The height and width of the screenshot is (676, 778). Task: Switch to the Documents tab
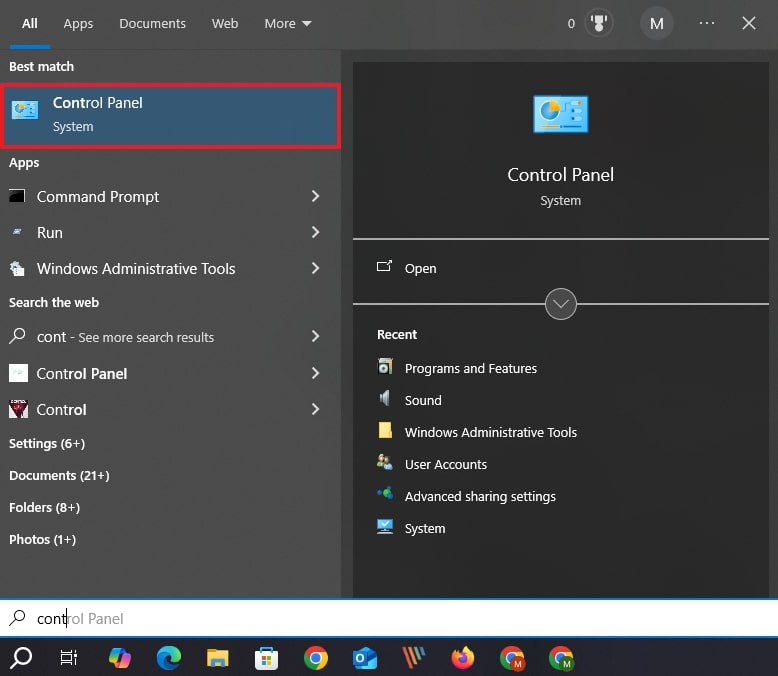pyautogui.click(x=152, y=23)
